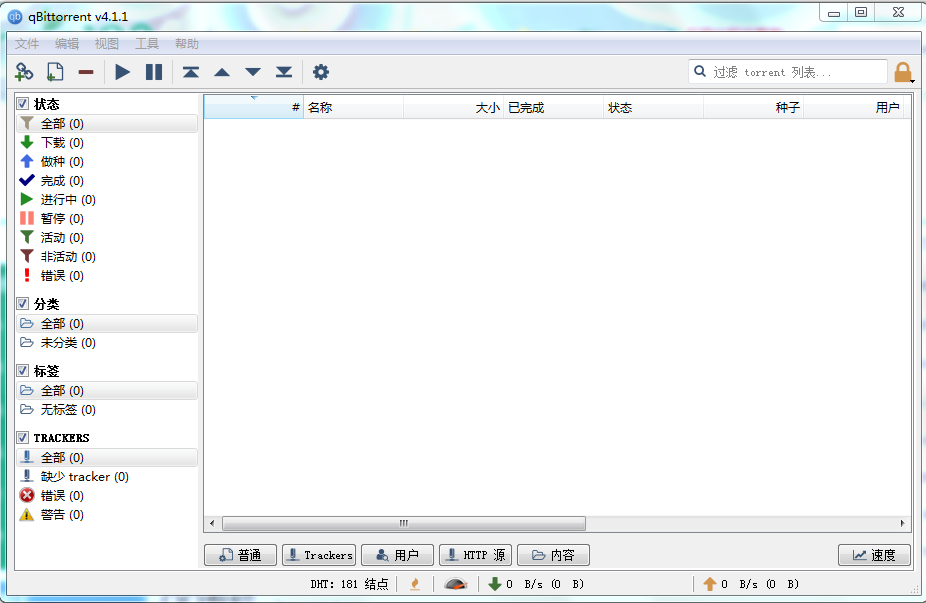Select 错误 (0) under 状态
The width and height of the screenshot is (926, 603).
click(107, 275)
